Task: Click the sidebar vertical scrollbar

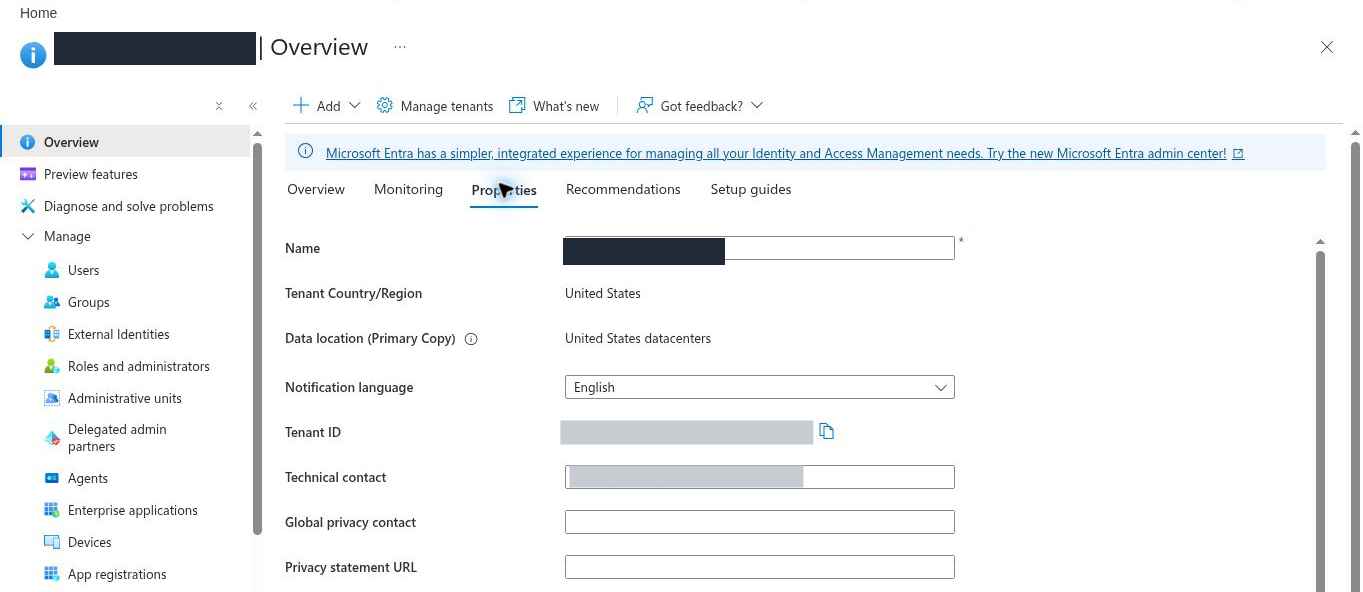Action: 257,338
